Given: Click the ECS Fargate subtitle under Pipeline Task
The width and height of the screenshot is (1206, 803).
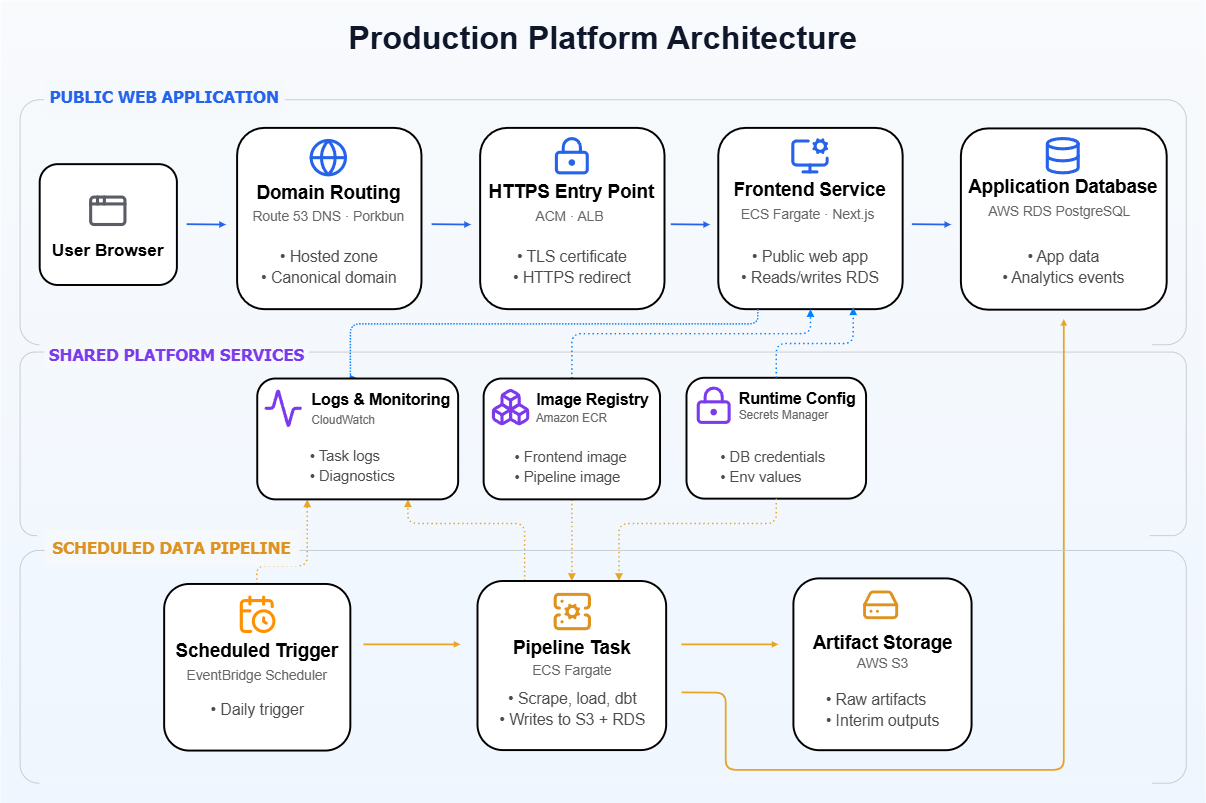Looking at the screenshot, I should (x=572, y=670).
